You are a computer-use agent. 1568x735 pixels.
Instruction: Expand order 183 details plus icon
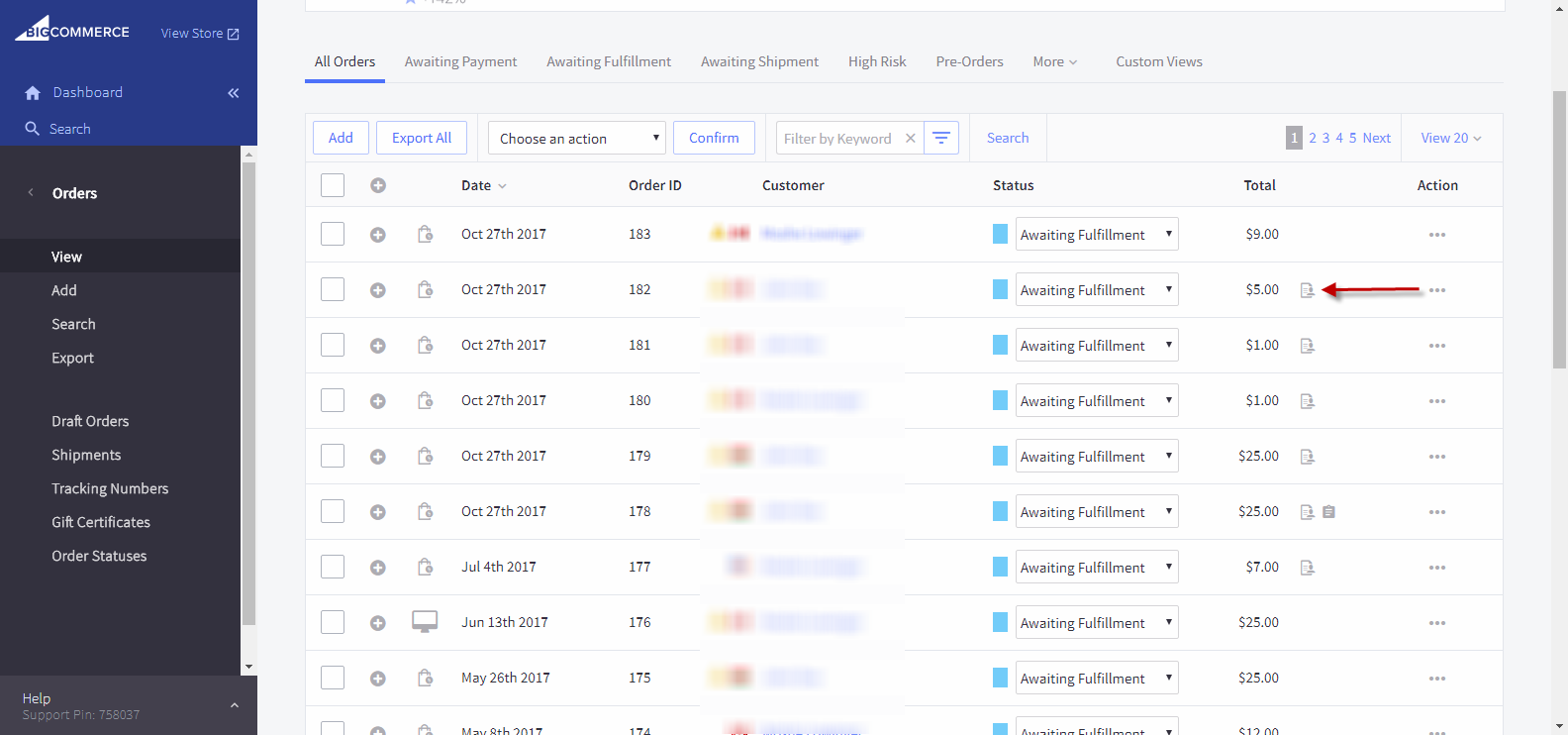pyautogui.click(x=378, y=235)
